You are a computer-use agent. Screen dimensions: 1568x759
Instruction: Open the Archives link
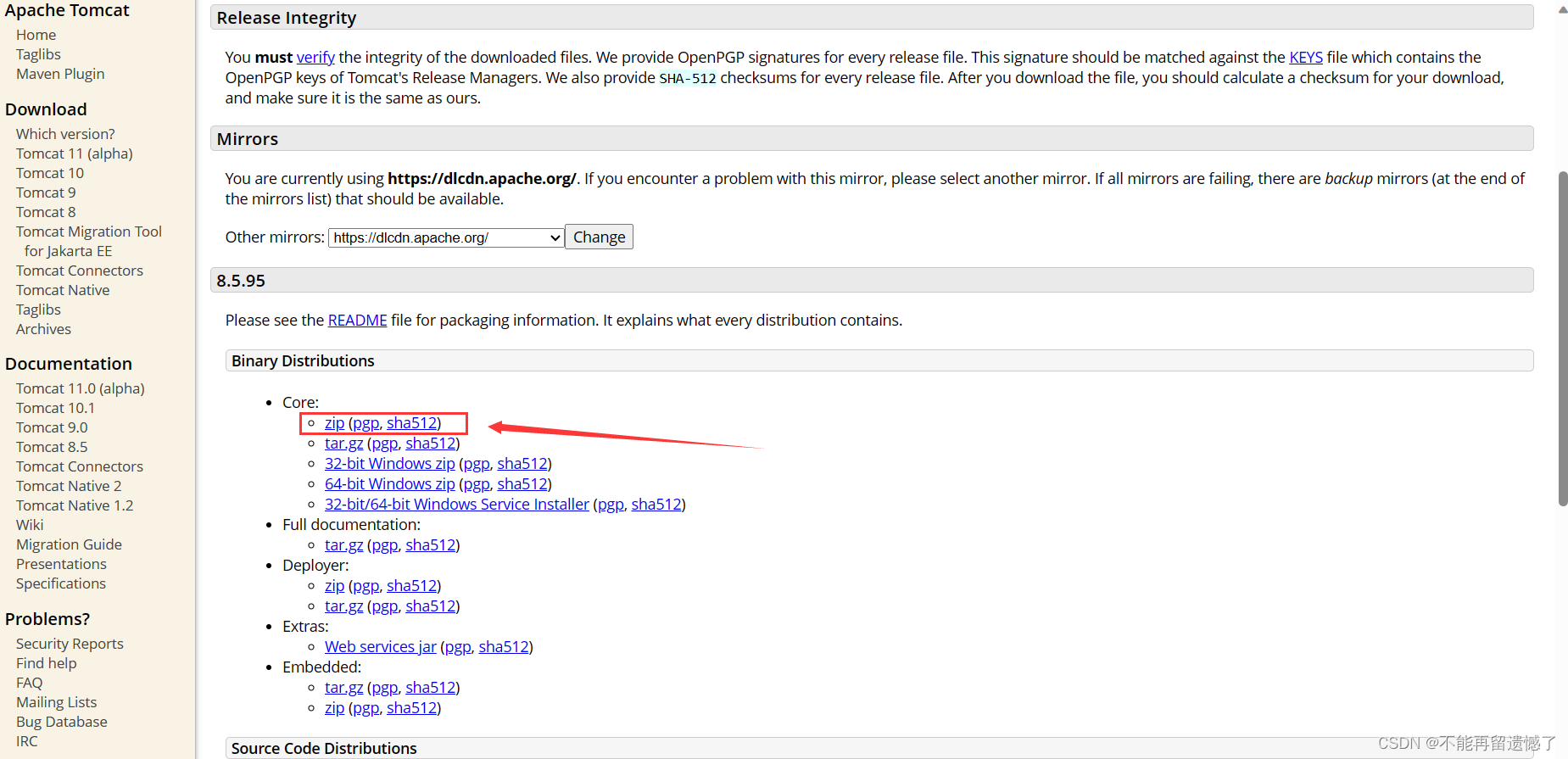43,329
